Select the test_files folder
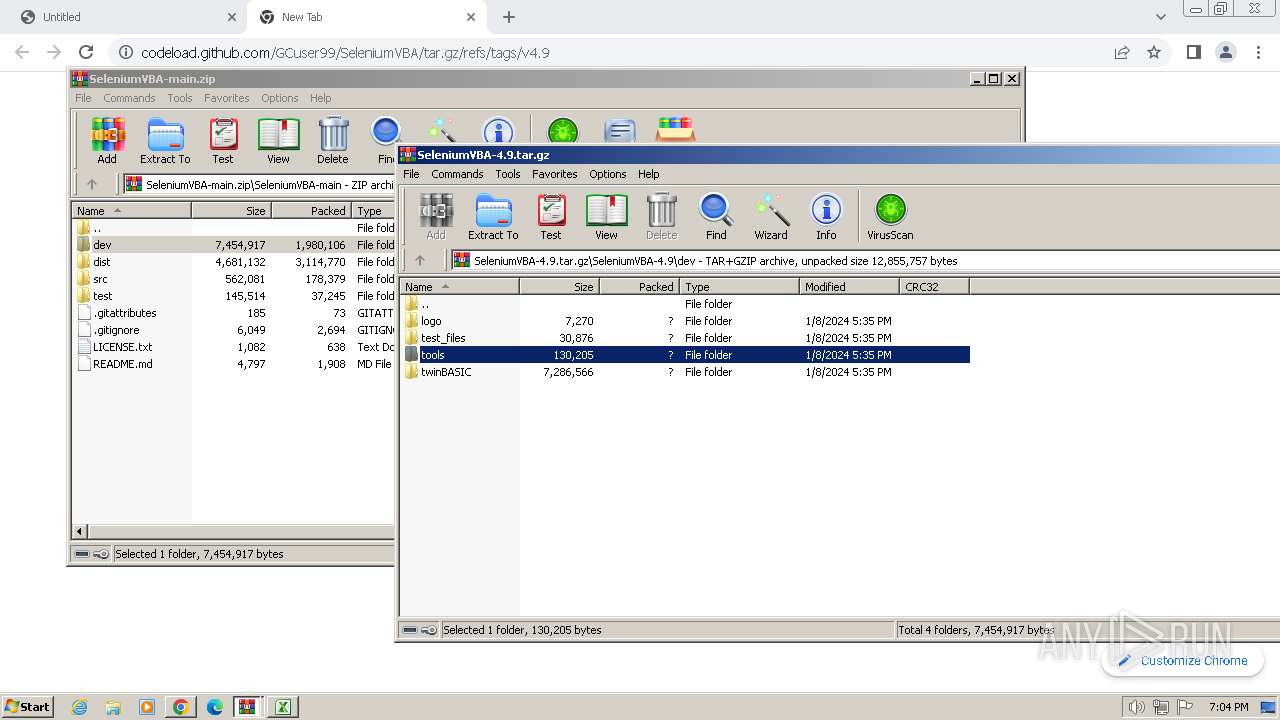The height and width of the screenshot is (720, 1280). (443, 338)
